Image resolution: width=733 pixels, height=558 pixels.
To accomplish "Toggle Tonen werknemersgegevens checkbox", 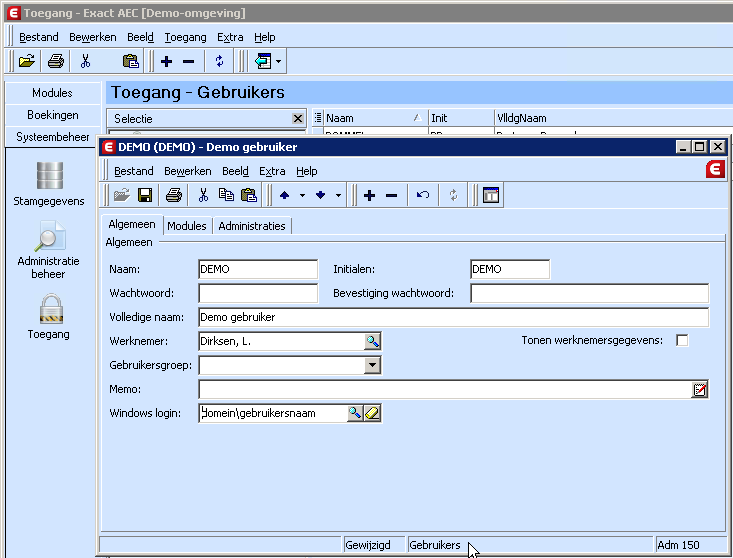I will click(x=682, y=340).
